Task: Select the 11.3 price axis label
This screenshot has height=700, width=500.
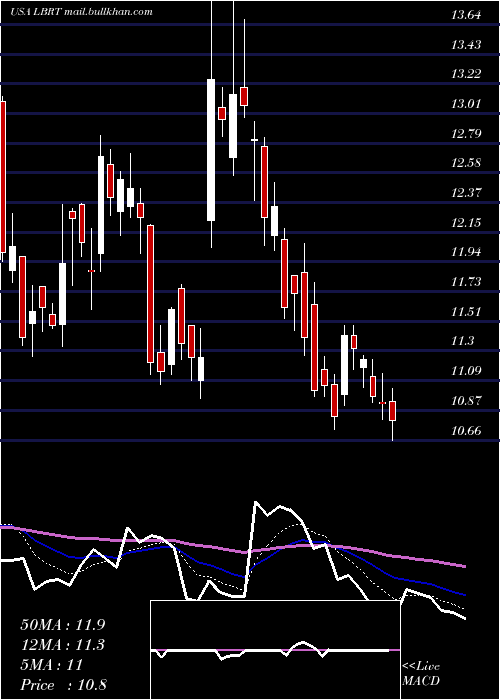Action: pos(462,341)
